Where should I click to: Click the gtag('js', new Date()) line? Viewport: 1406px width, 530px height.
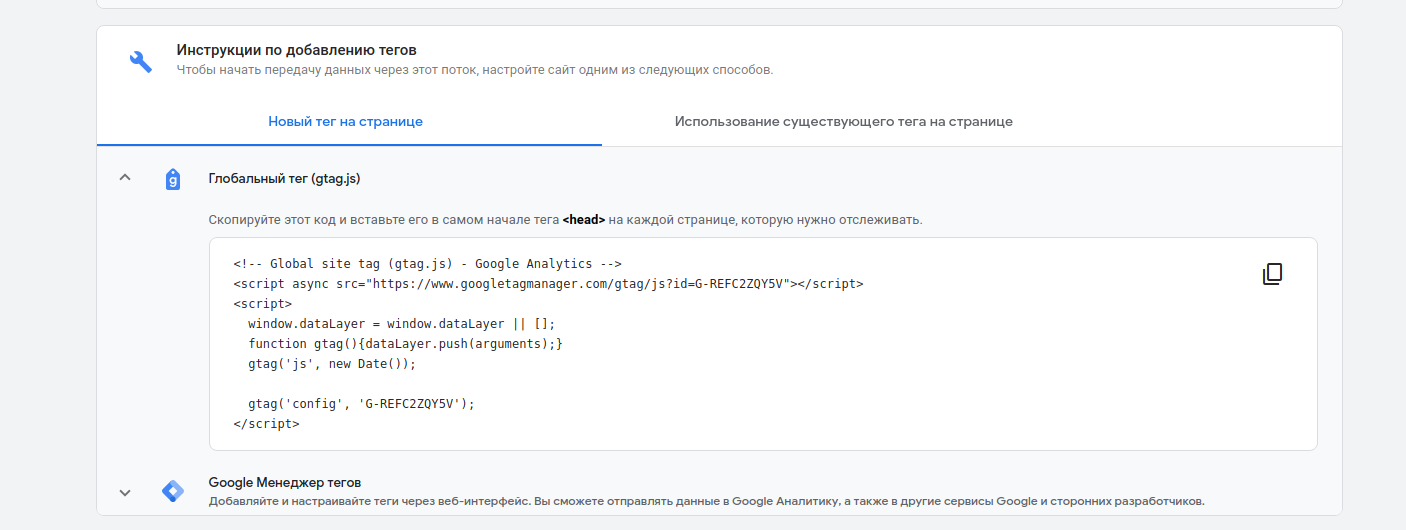(331, 364)
